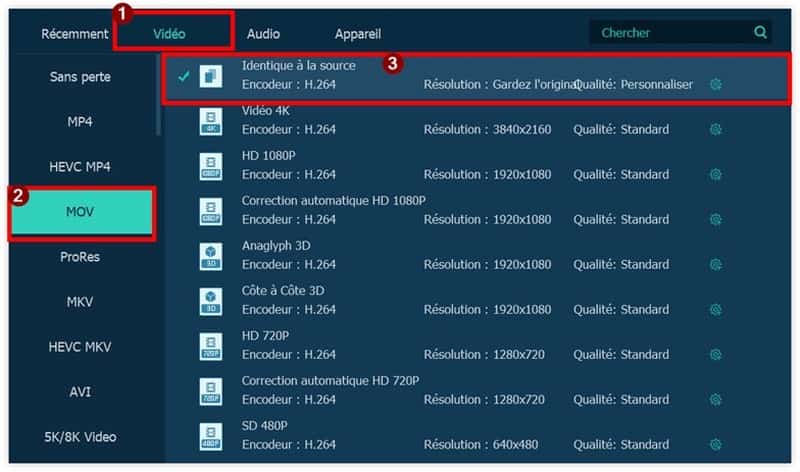This screenshot has height=472, width=800.
Task: Open gear settings for Identique à la source
Action: coord(715,85)
